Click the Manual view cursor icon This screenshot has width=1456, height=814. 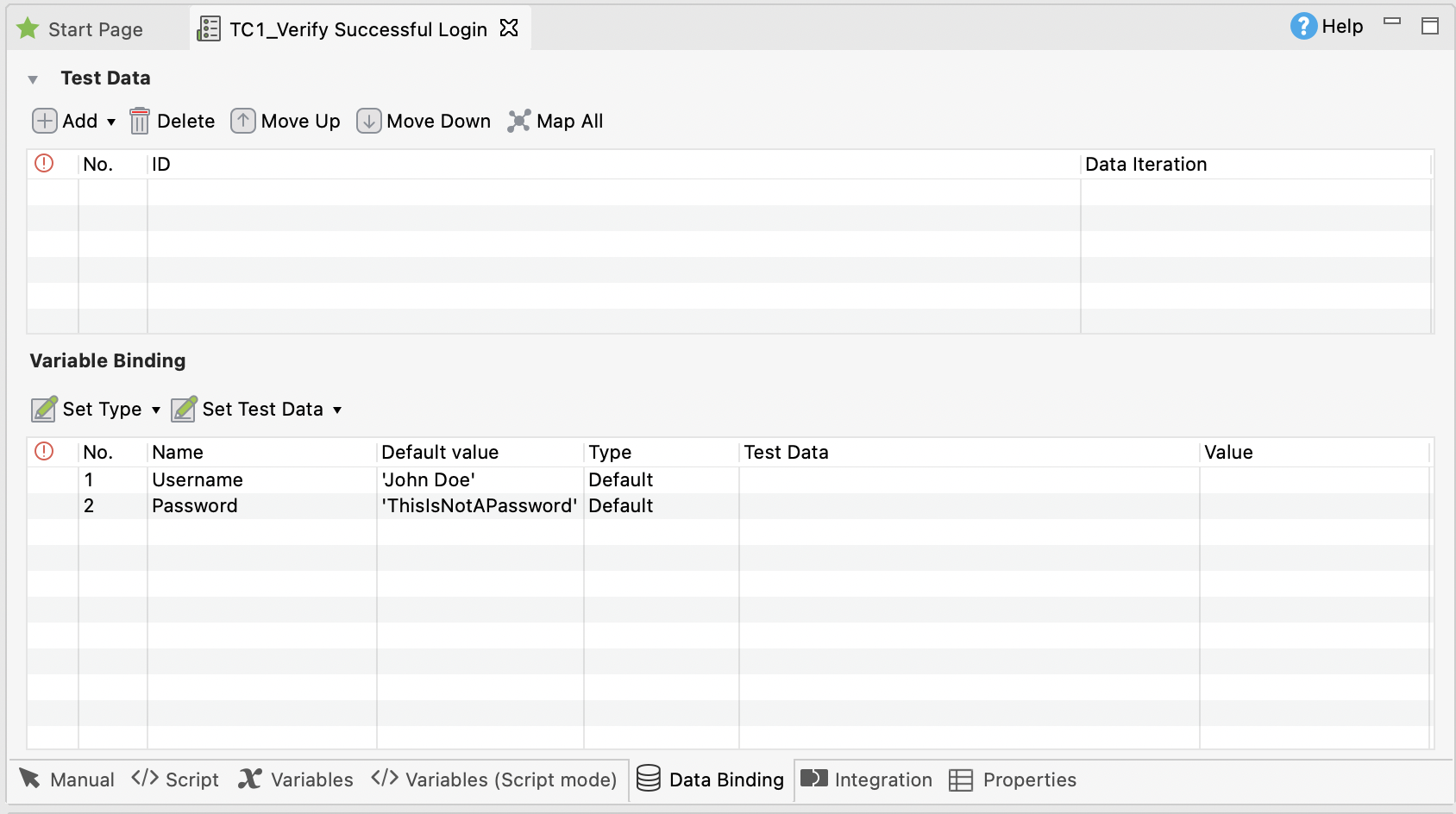31,779
